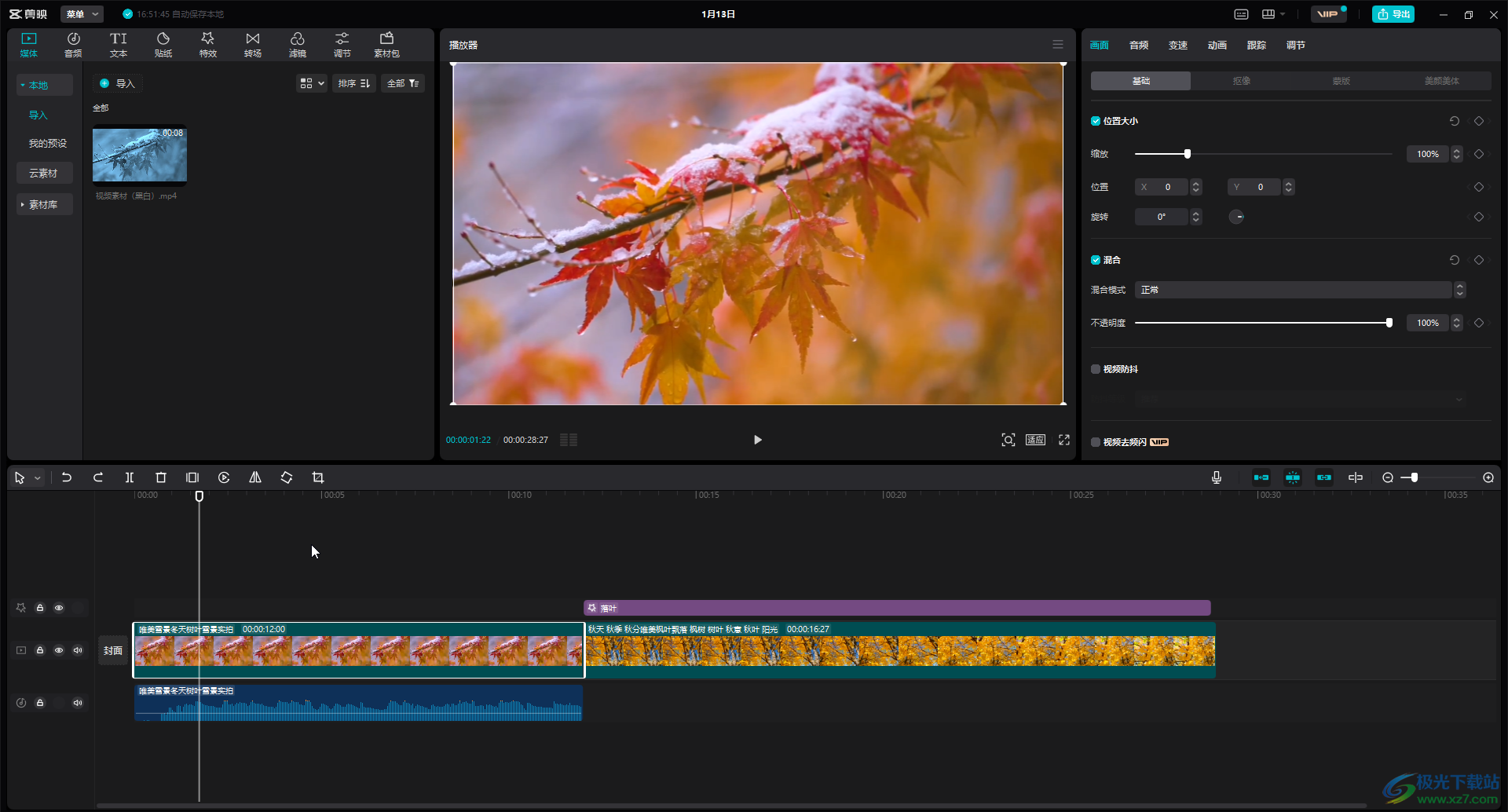Open 我的预设 my presets
This screenshot has width=1508, height=812.
click(x=47, y=143)
